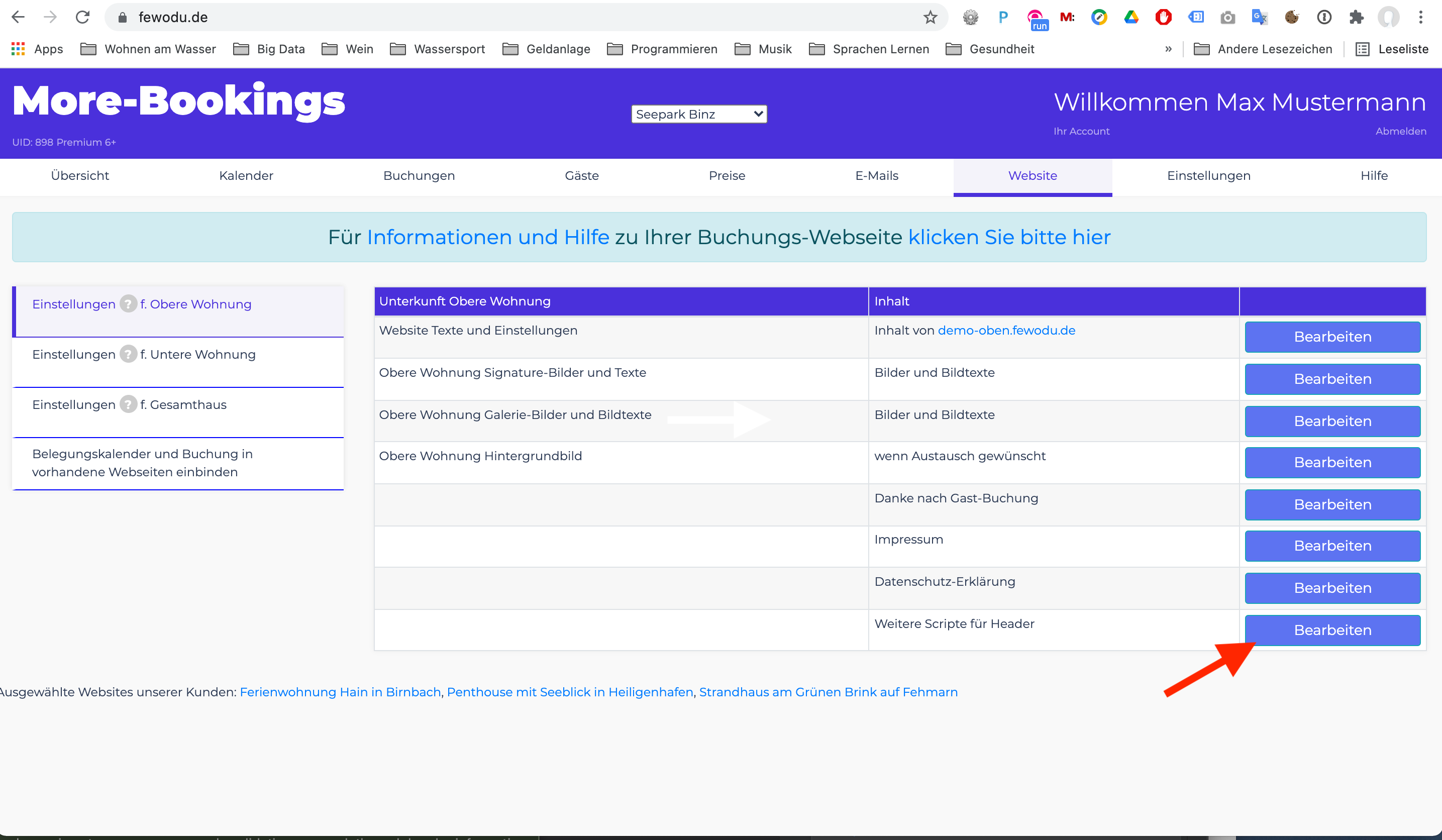This screenshot has height=840, width=1442.
Task: Click Bearbeiten for Weitere Scripte für Header
Action: (1332, 631)
